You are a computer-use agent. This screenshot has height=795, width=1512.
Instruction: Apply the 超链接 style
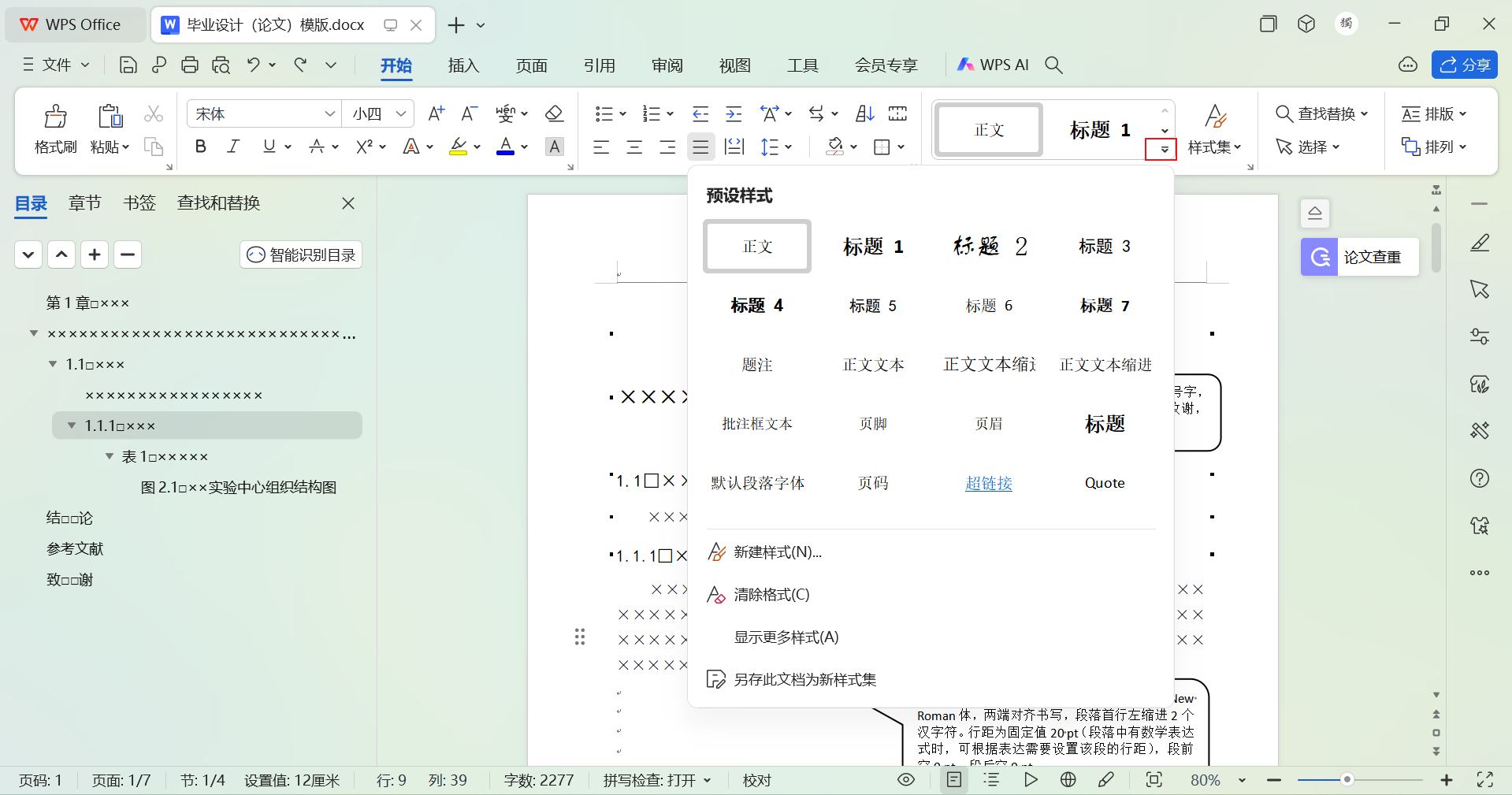pyautogui.click(x=989, y=483)
